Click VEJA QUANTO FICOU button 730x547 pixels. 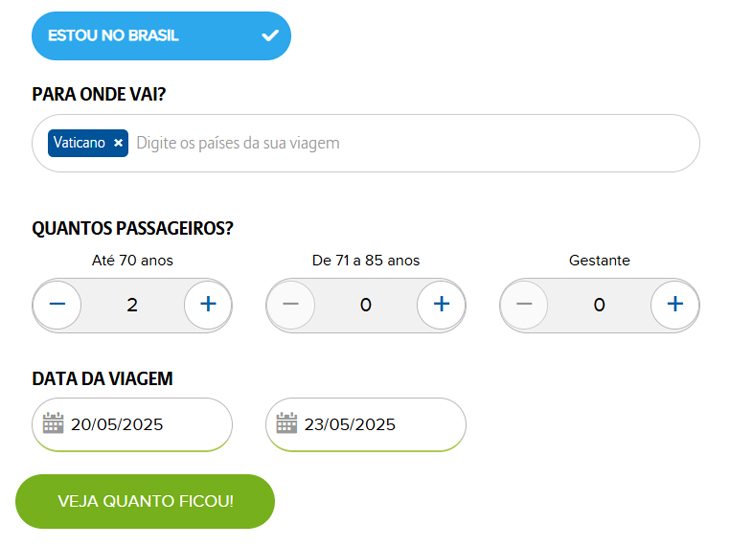145,501
